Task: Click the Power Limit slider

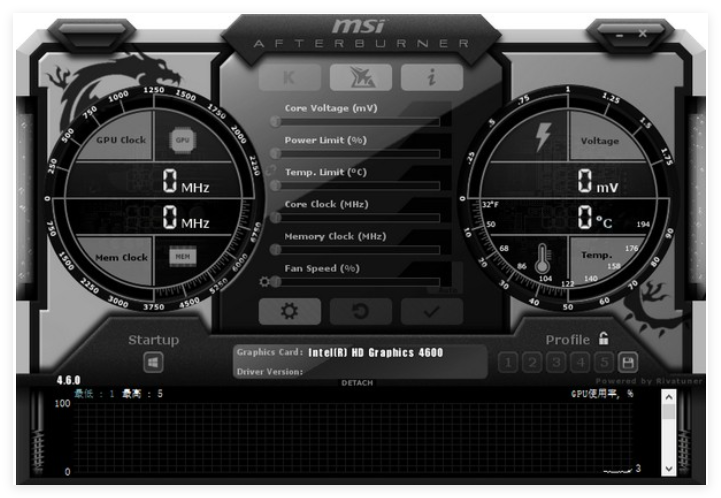Action: click(355, 154)
